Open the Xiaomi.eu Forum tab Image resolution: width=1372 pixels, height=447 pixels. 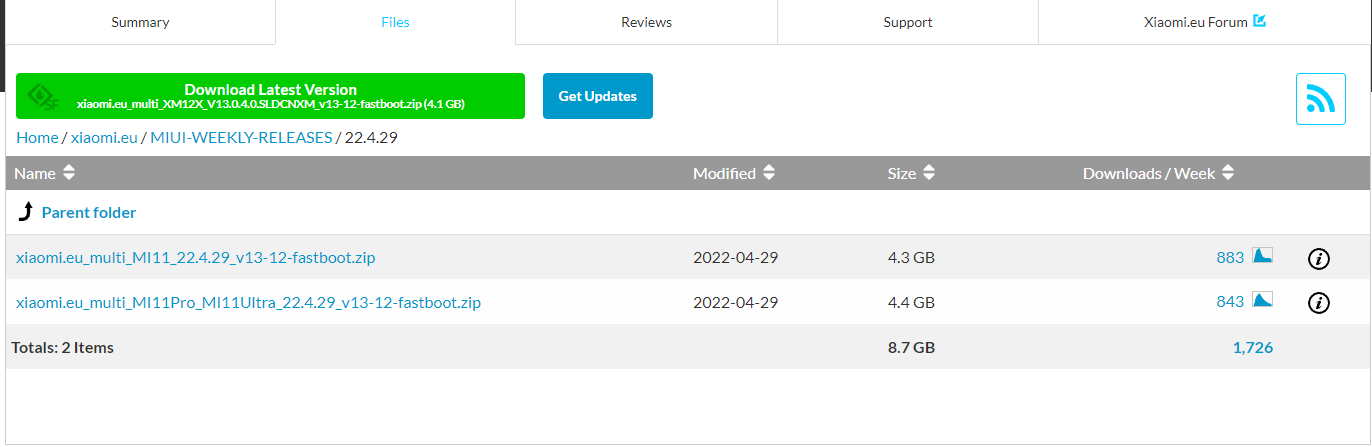(x=1204, y=22)
